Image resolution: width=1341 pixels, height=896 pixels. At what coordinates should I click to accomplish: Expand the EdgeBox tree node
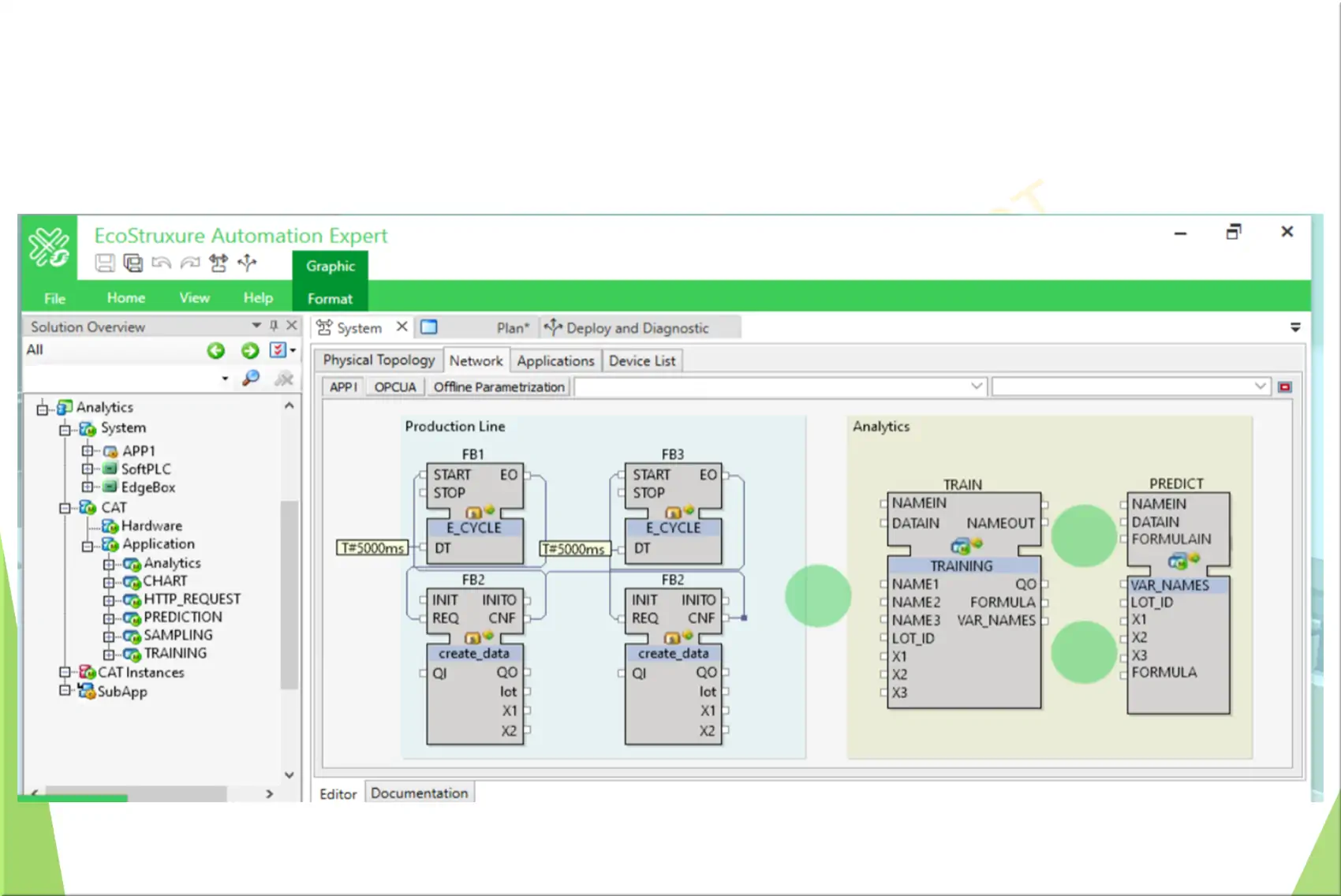87,487
